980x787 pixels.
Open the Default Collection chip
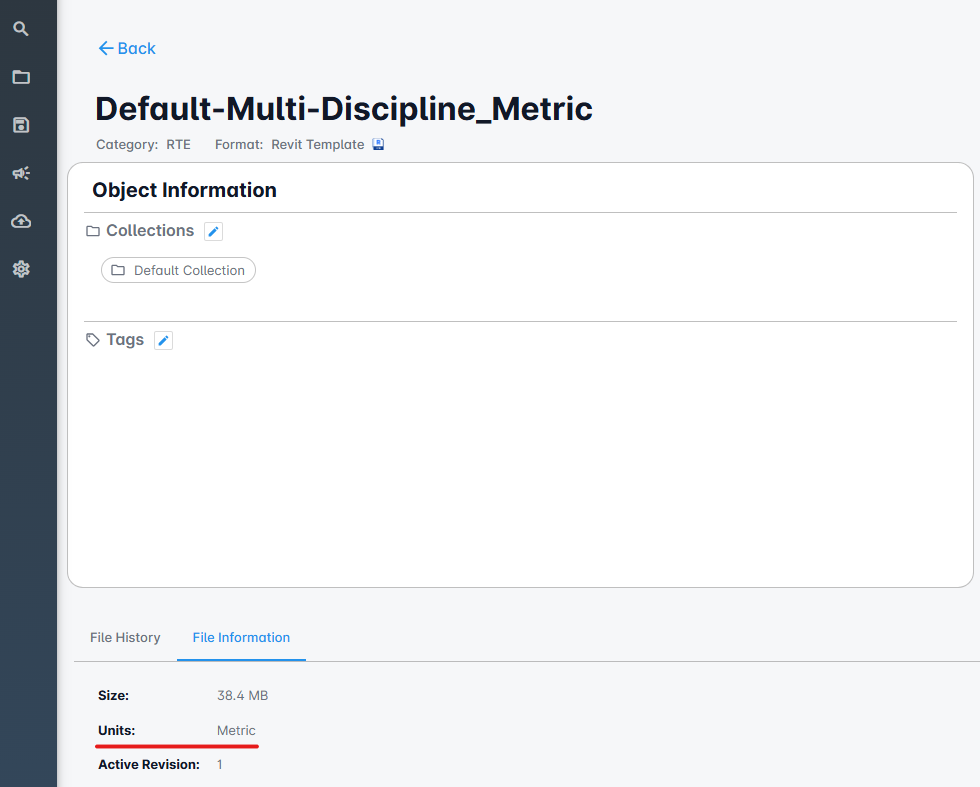tap(178, 270)
